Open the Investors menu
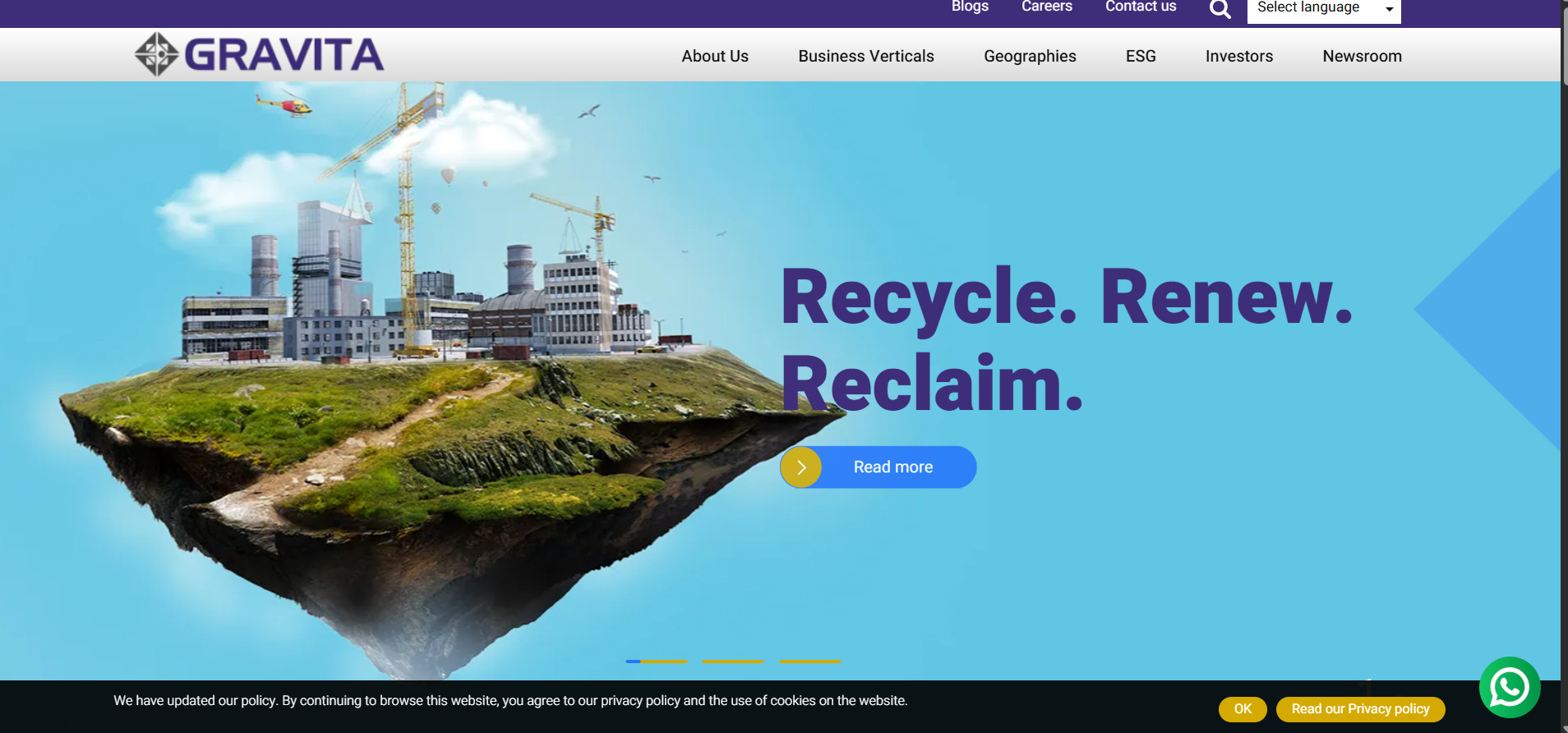Viewport: 1568px width, 733px height. click(1239, 56)
